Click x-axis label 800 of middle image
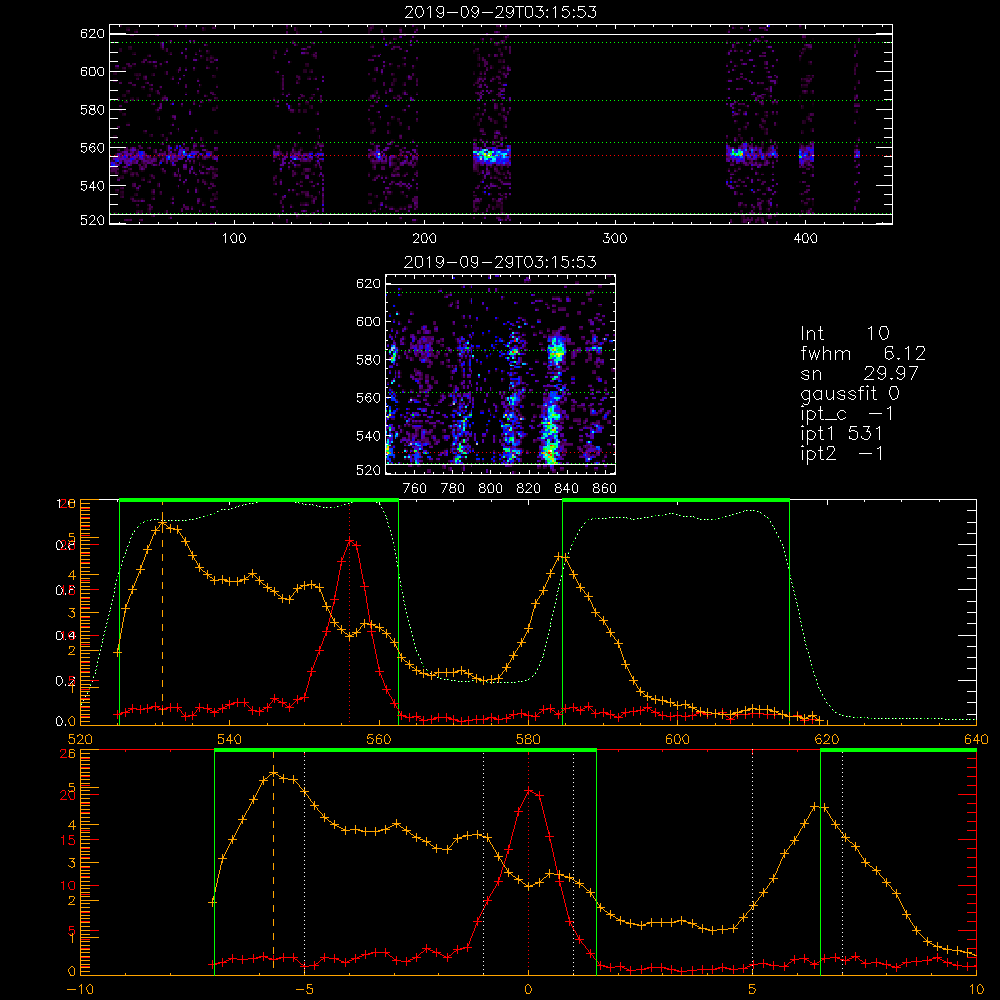The width and height of the screenshot is (1000, 1000). (490, 489)
